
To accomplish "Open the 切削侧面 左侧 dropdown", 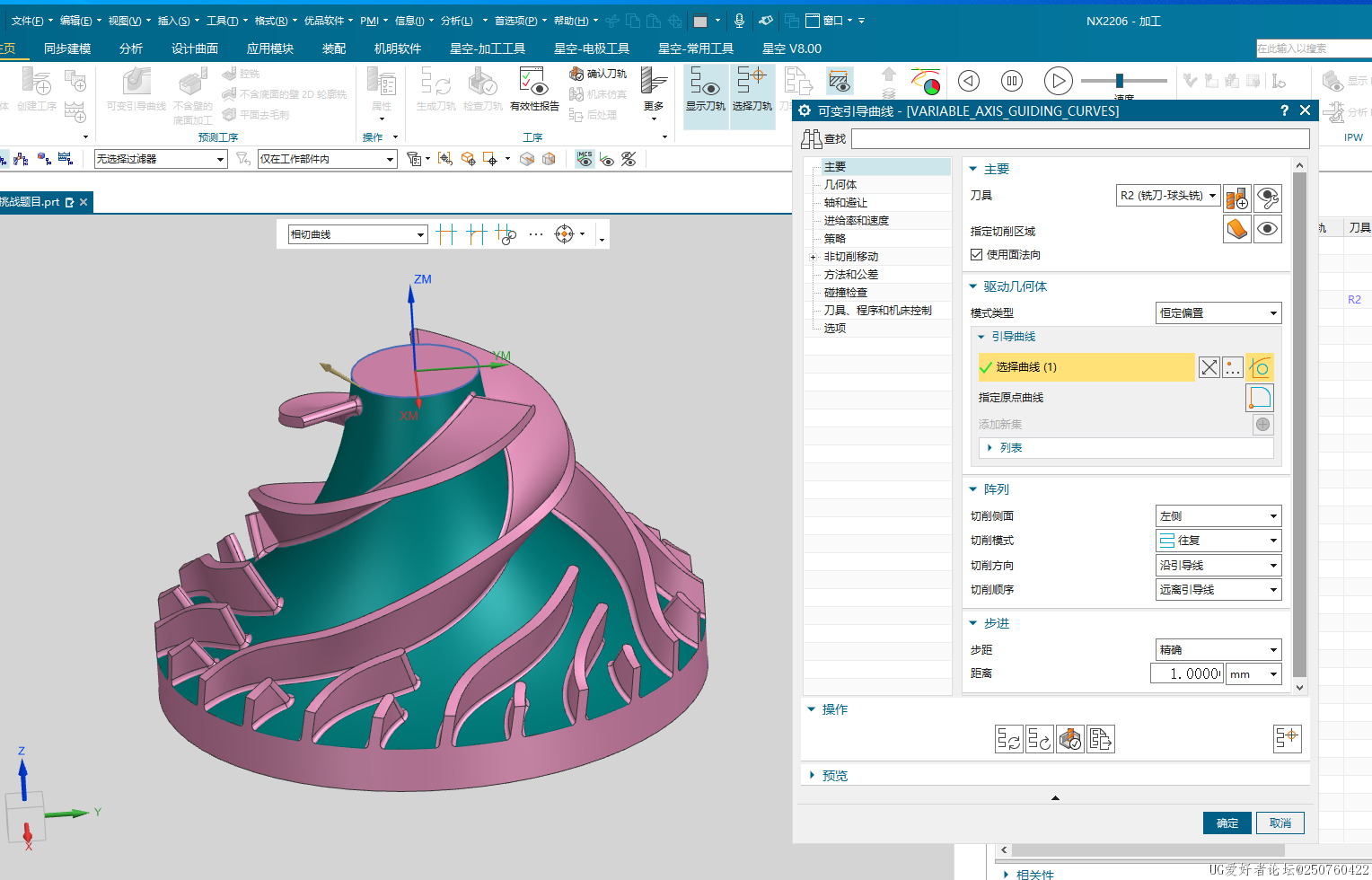I will coord(1218,515).
